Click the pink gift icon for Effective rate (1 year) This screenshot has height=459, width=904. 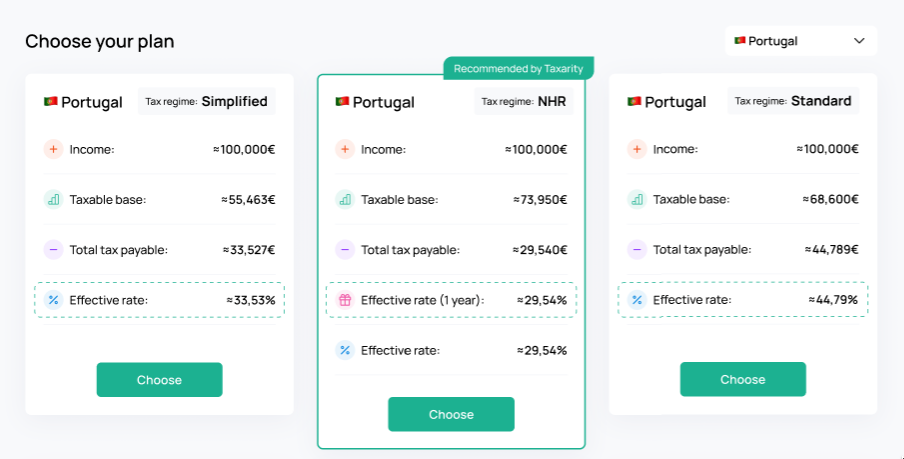pyautogui.click(x=345, y=300)
